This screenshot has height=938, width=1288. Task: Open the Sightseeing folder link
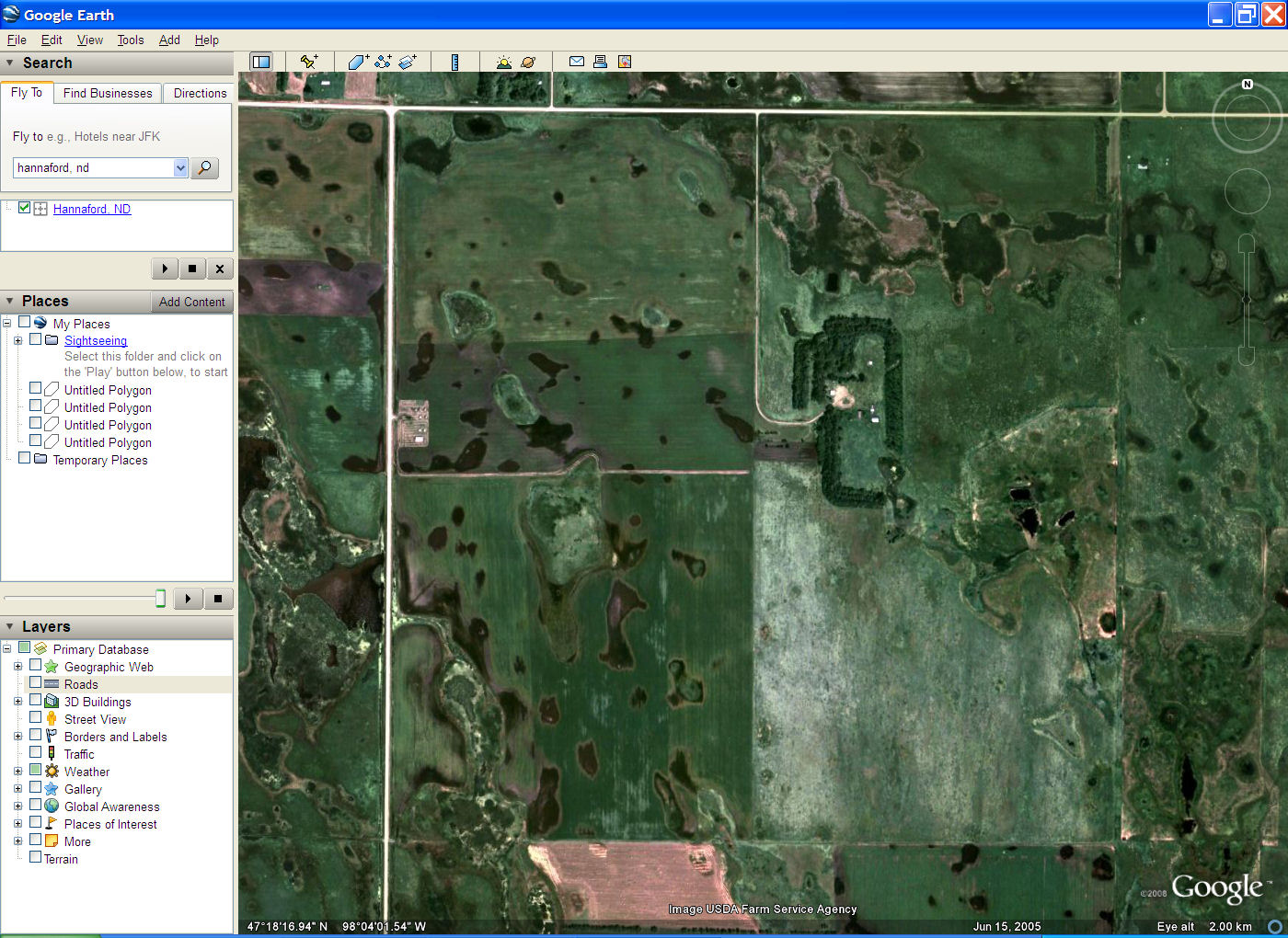tap(96, 340)
